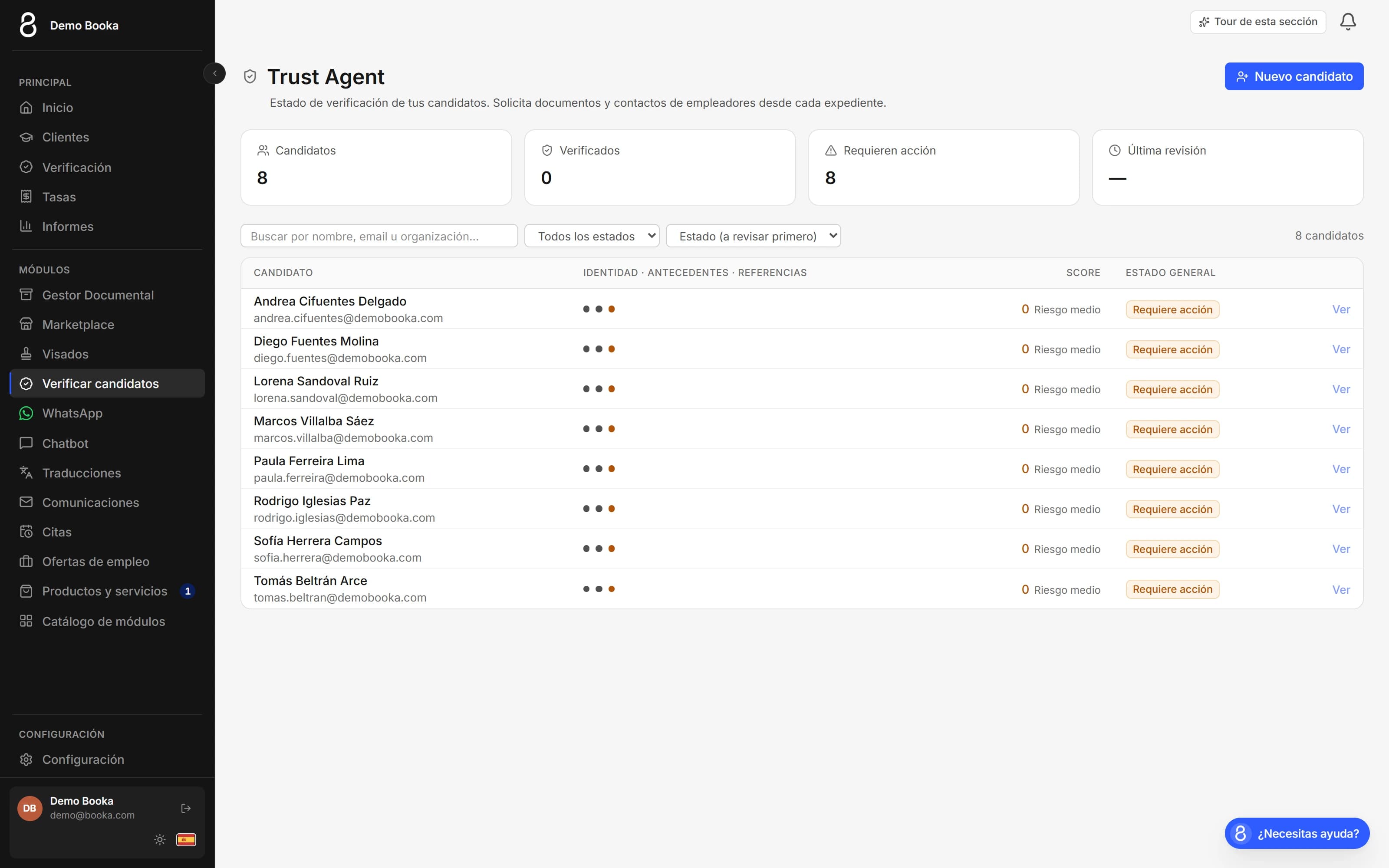This screenshot has width=1389, height=868.
Task: Click Requiere acción badge for Diego Fuentes Molina
Action: point(1172,350)
